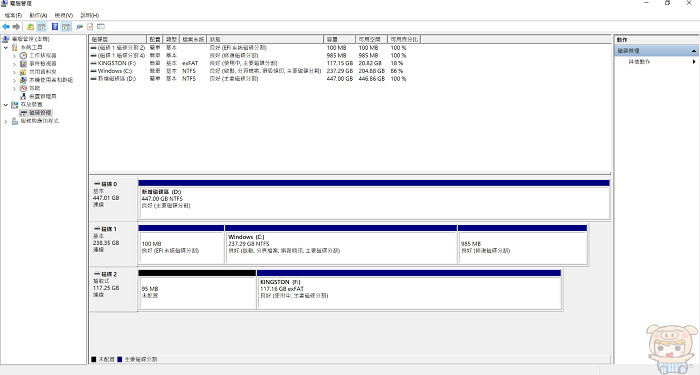Image resolution: width=700 pixels, height=375 pixels.
Task: Select the 事件檢視器 icon in the tree
Action: [x=23, y=63]
